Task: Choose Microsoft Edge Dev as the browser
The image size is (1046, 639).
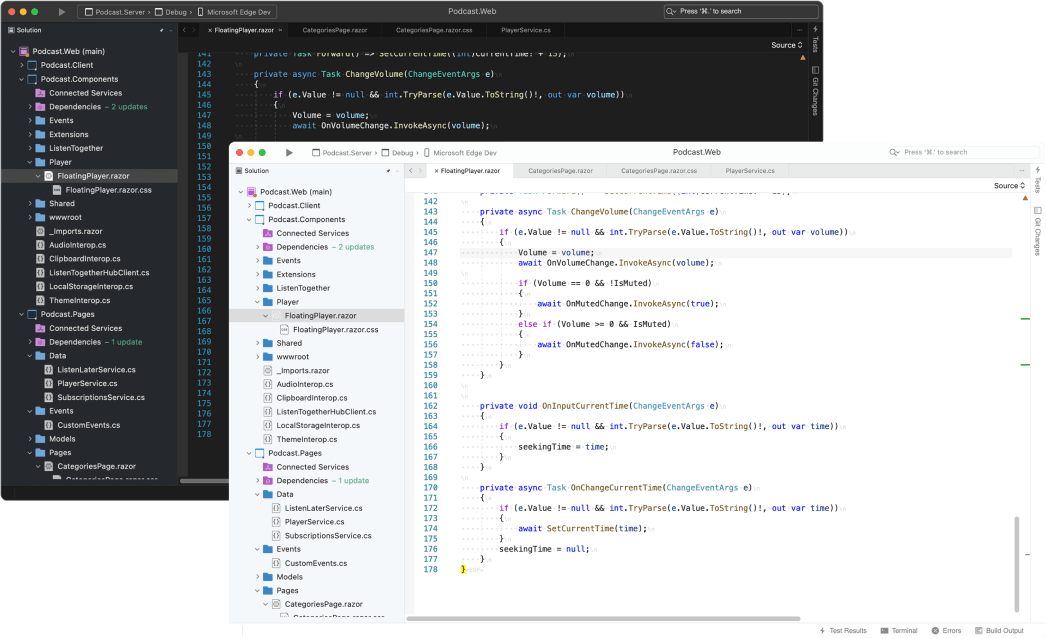Action: [465, 152]
